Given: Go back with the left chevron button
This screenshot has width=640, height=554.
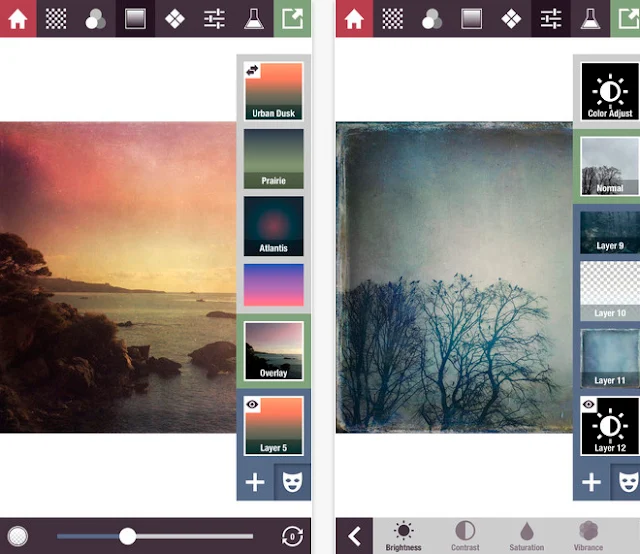Looking at the screenshot, I should click(x=354, y=536).
